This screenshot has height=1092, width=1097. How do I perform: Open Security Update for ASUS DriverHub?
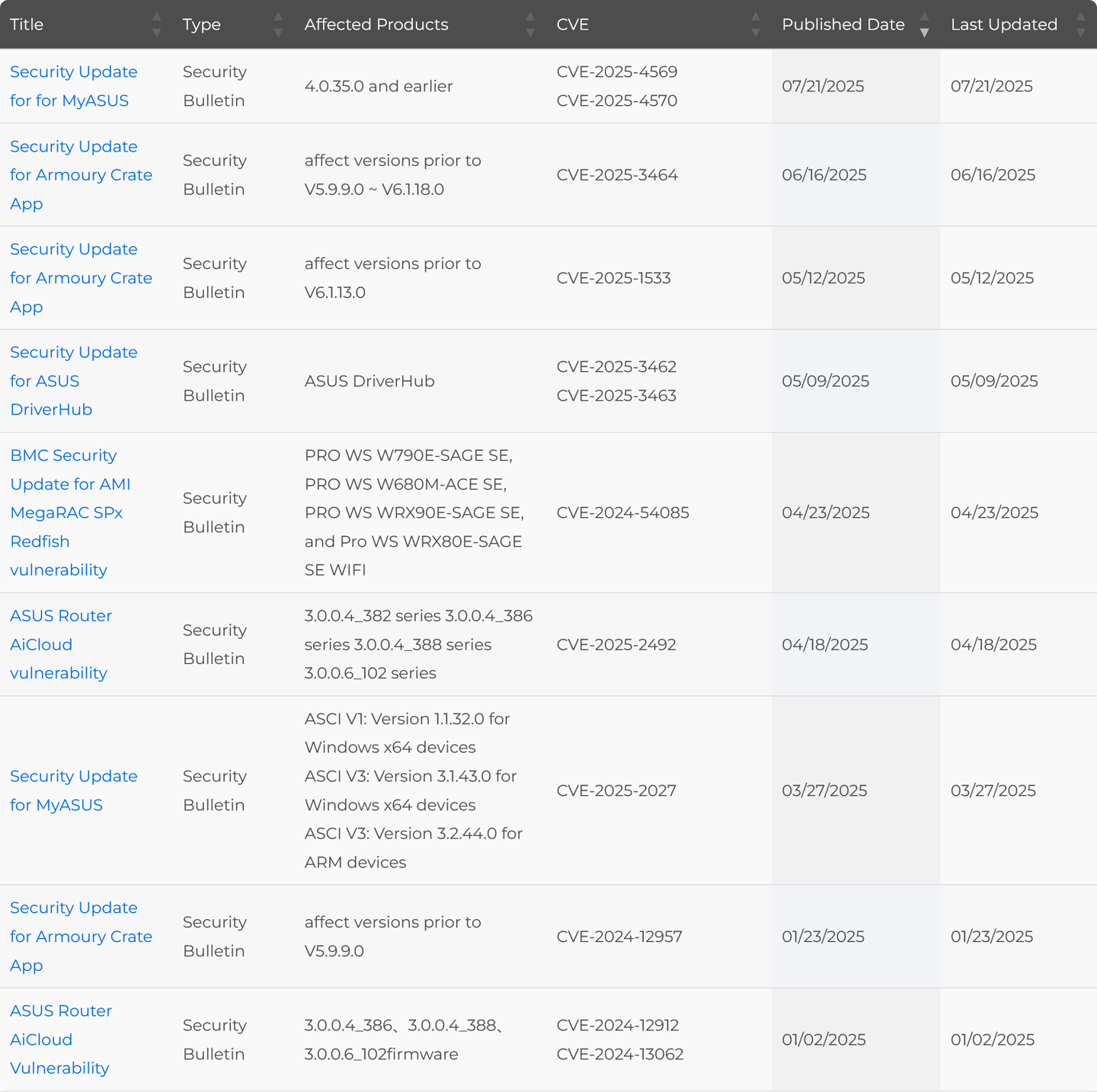tap(73, 381)
